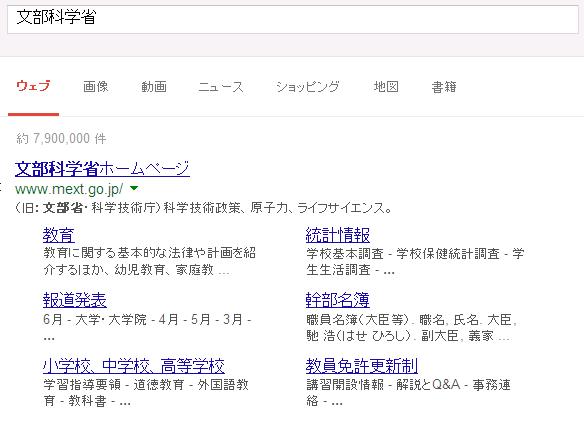Open the 動画 tab
The image size is (584, 422).
(154, 86)
